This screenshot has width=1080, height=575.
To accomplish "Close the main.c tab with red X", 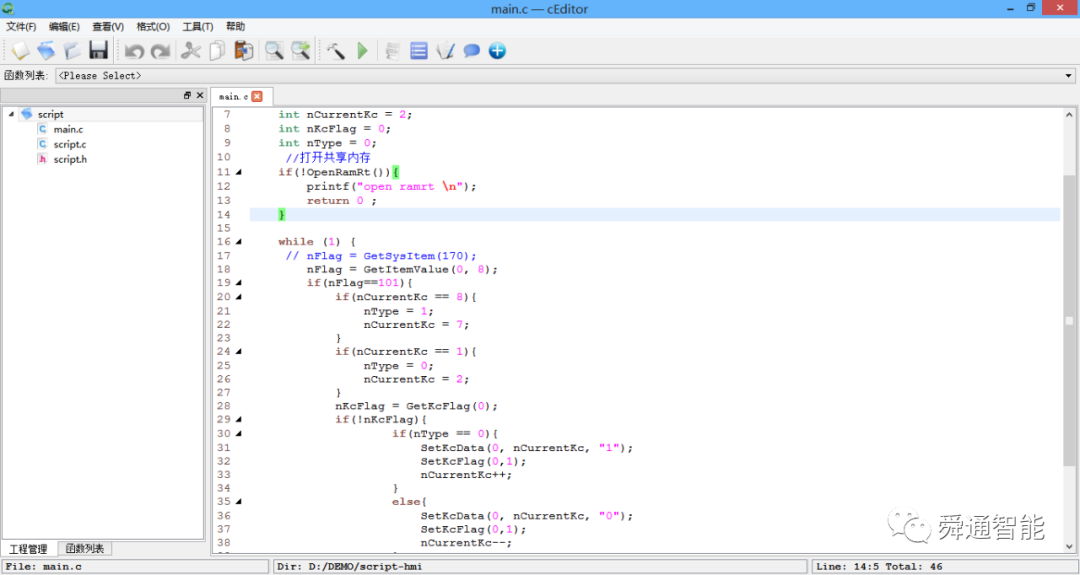I will tap(257, 96).
